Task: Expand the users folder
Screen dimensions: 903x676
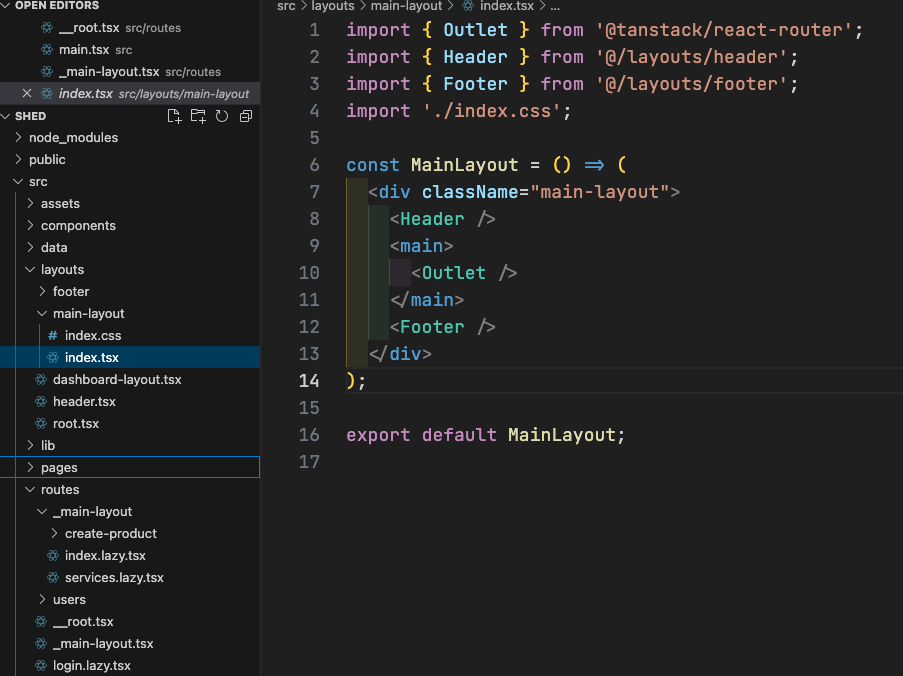Action: pos(43,599)
